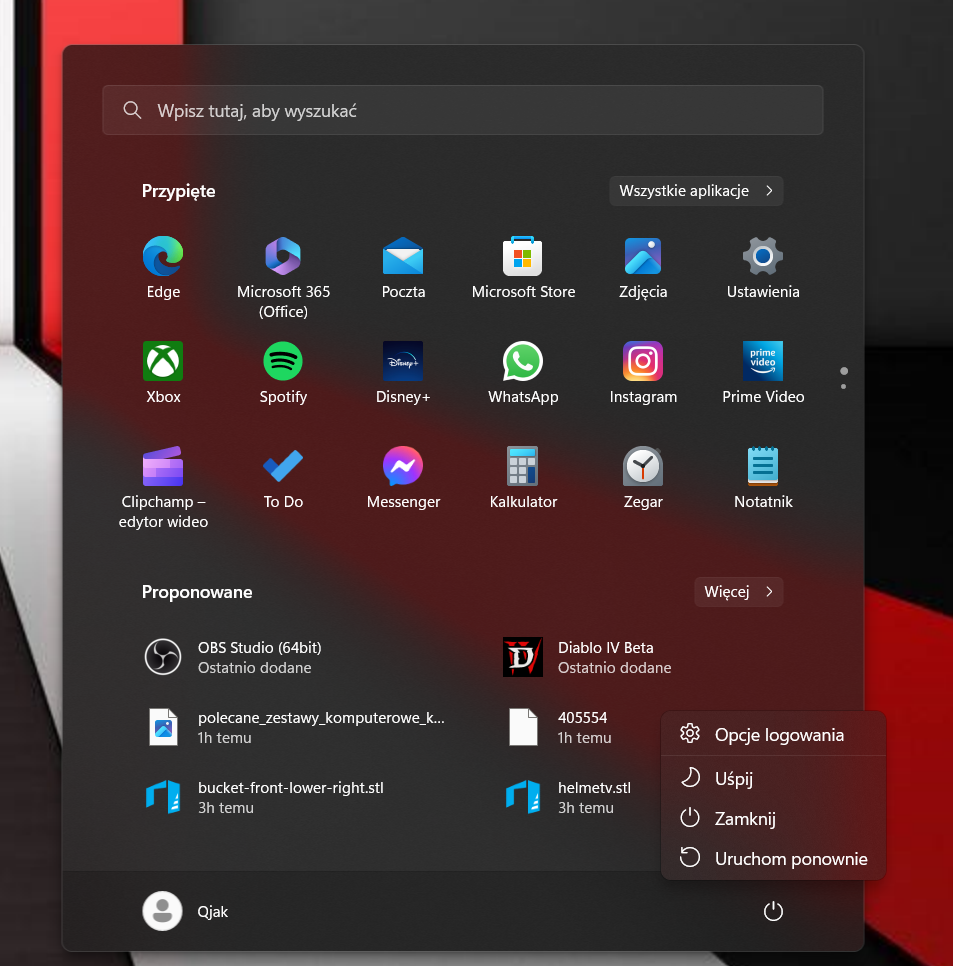The width and height of the screenshot is (953, 966).
Task: Click the power button icon
Action: coord(772,911)
